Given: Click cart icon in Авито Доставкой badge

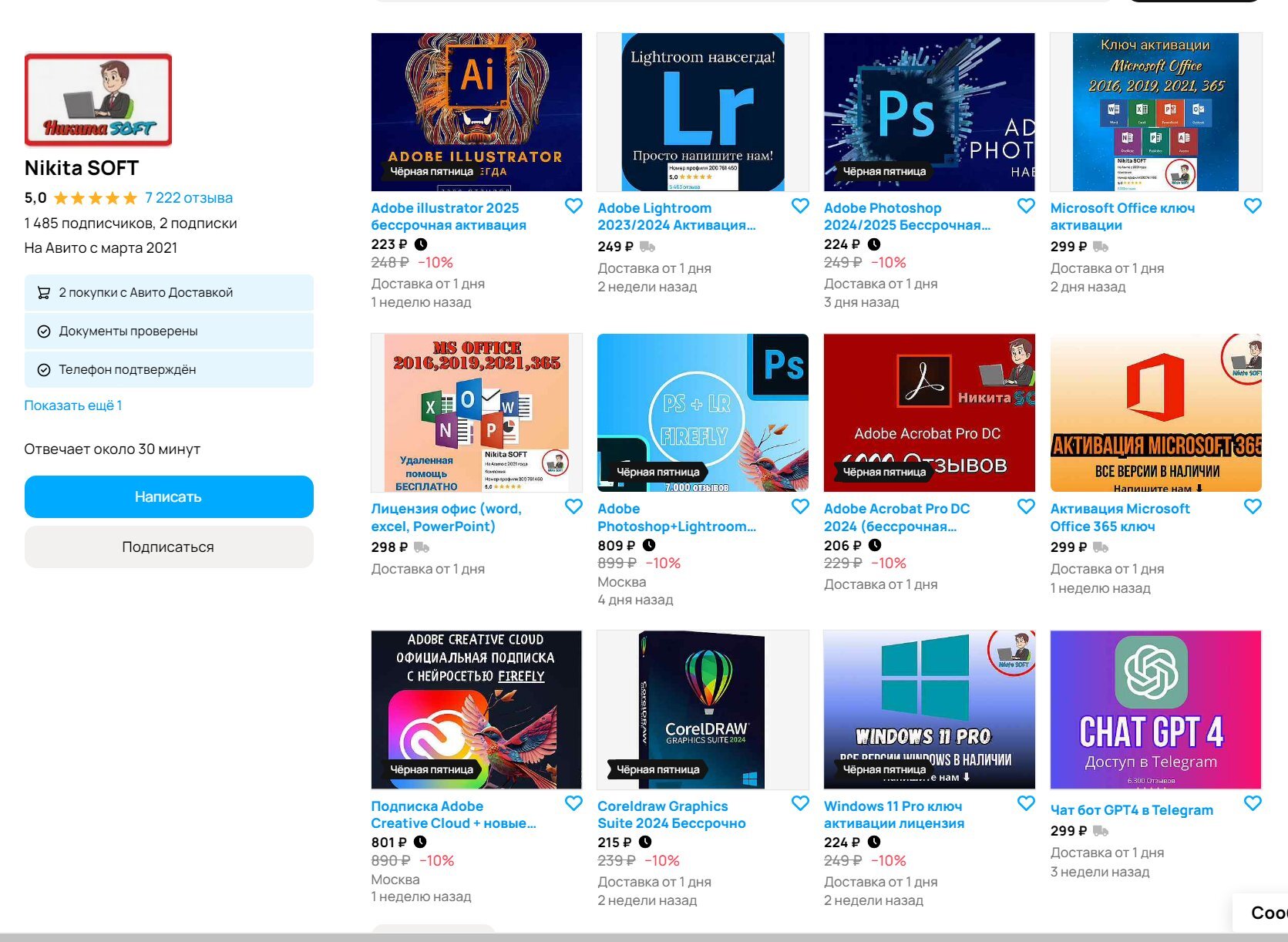Looking at the screenshot, I should [44, 293].
